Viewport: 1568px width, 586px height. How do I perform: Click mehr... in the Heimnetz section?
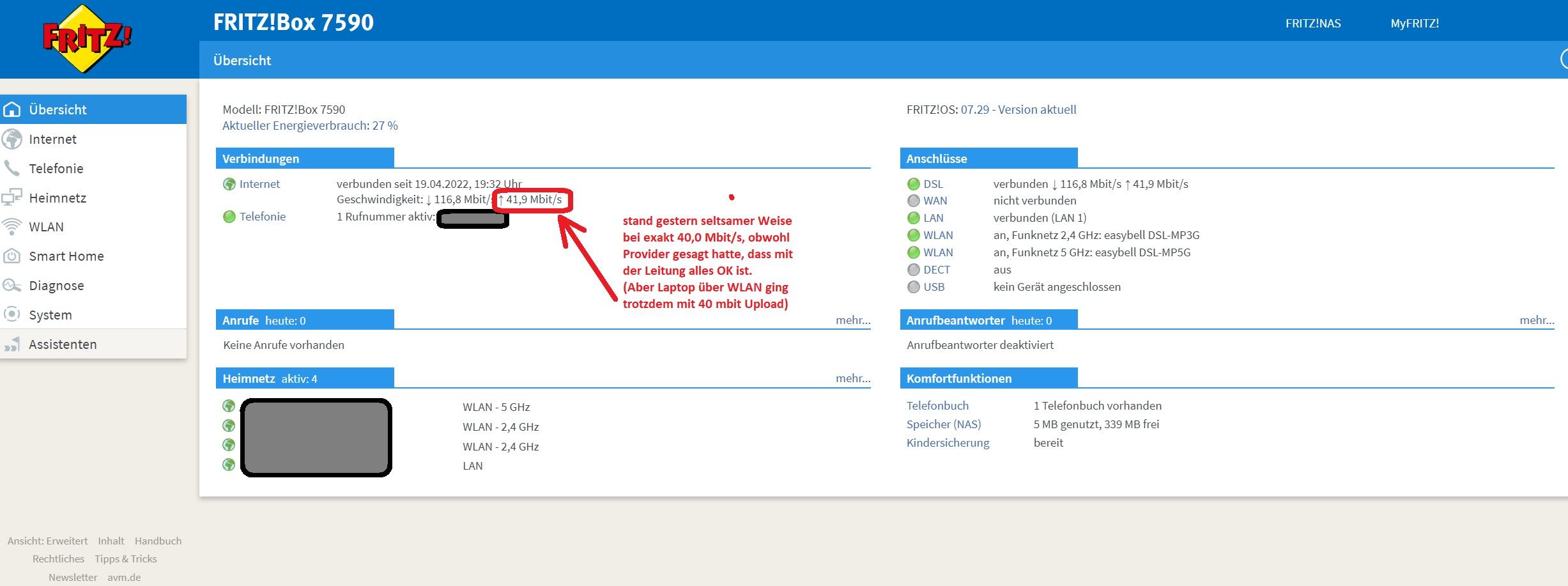(x=853, y=378)
